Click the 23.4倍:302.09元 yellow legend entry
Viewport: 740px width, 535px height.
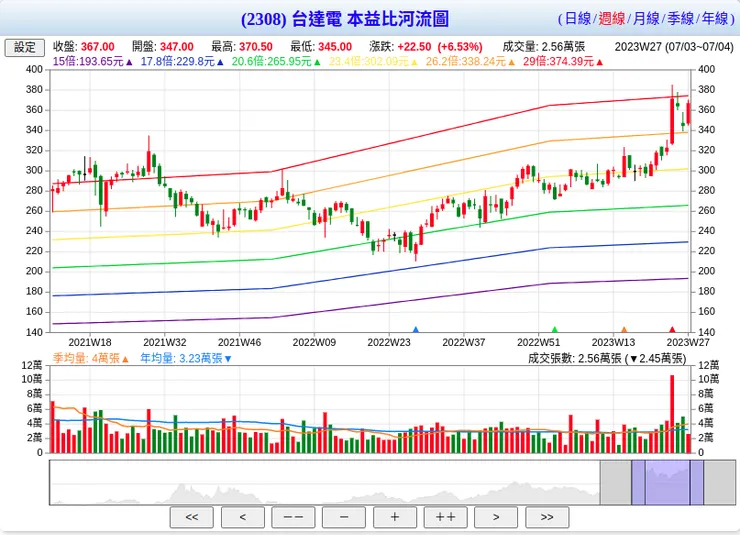(x=373, y=62)
